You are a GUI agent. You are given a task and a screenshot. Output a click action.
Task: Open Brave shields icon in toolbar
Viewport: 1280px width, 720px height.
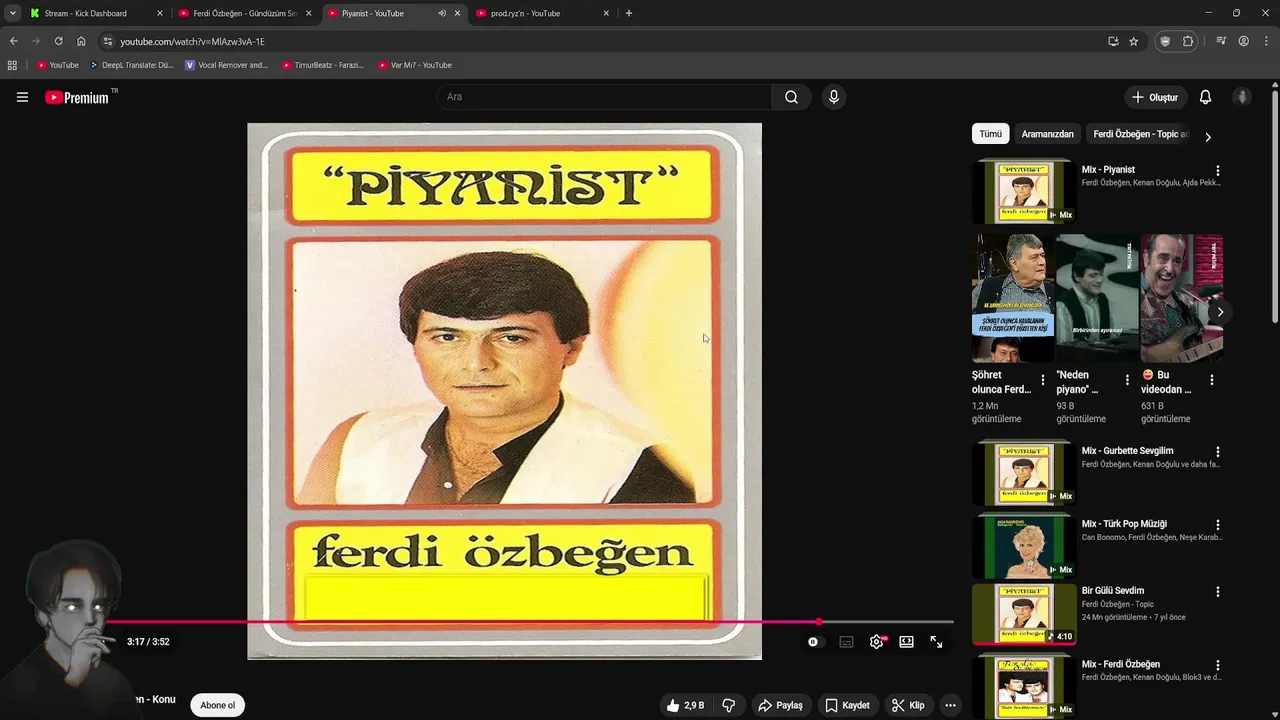(1165, 41)
